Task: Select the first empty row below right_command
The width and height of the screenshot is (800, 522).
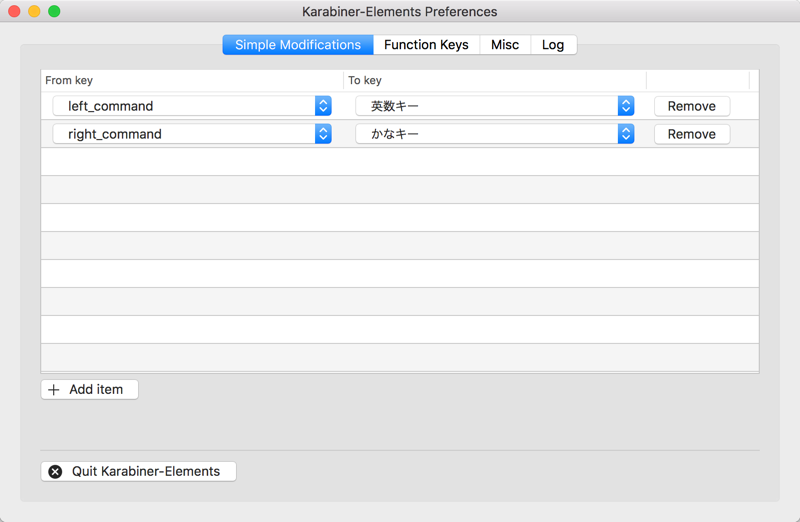Action: tap(399, 162)
